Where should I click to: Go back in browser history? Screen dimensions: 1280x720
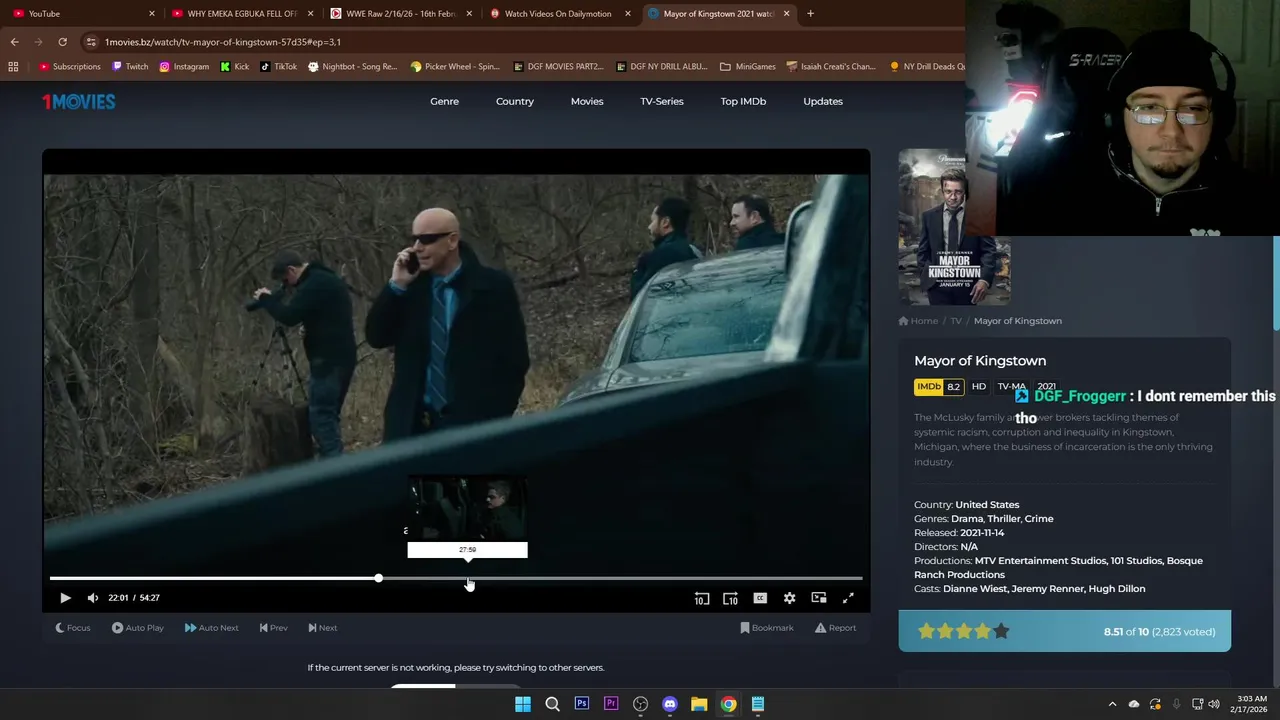[x=14, y=42]
